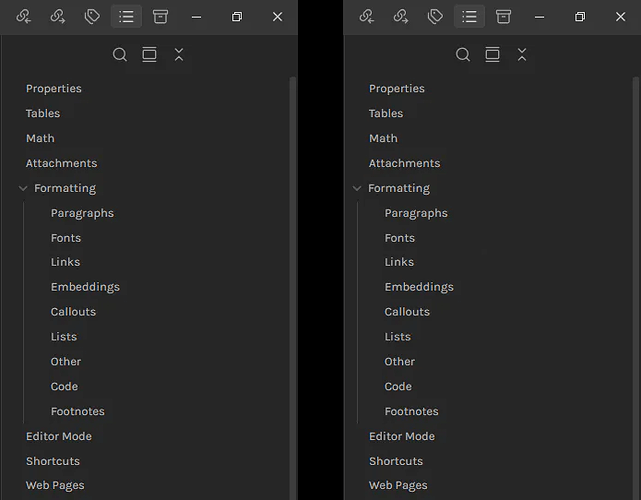Select the Callouts heading in right outline
The image size is (641, 500).
(x=407, y=312)
